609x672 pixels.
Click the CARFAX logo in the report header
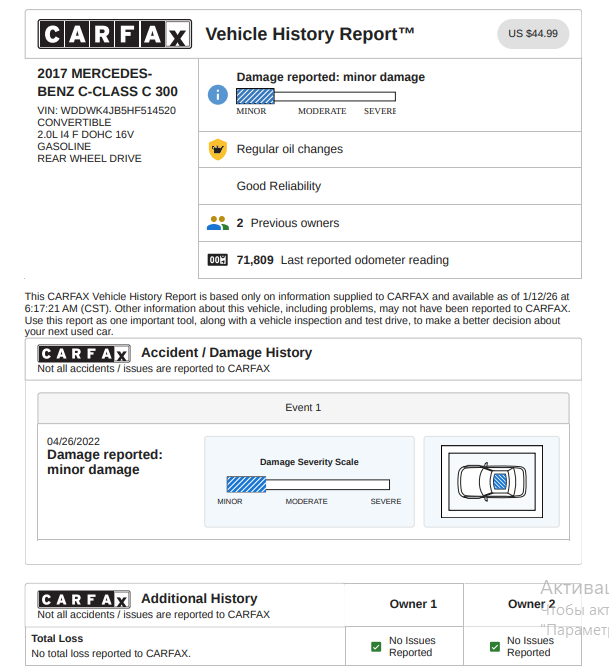[113, 35]
